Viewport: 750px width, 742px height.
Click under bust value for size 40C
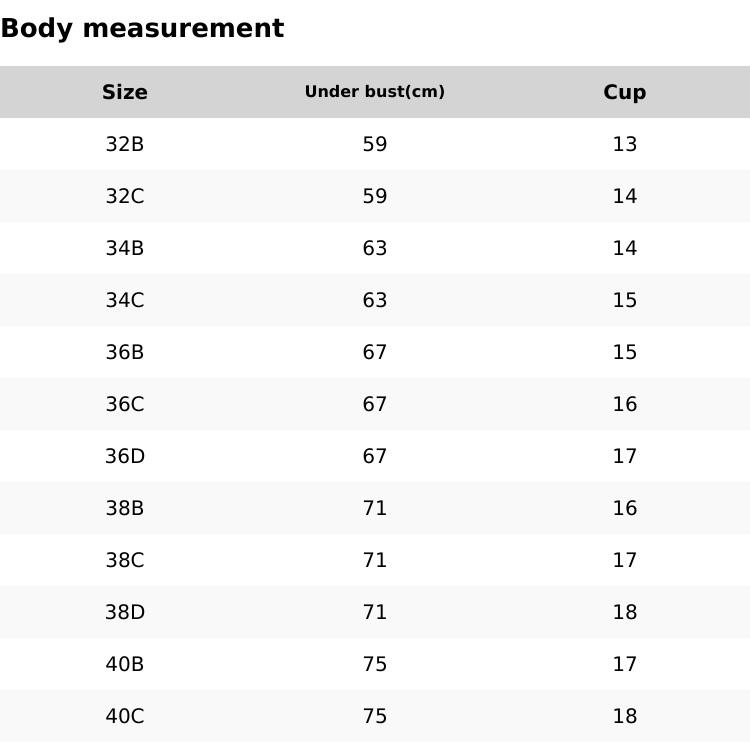coord(375,716)
